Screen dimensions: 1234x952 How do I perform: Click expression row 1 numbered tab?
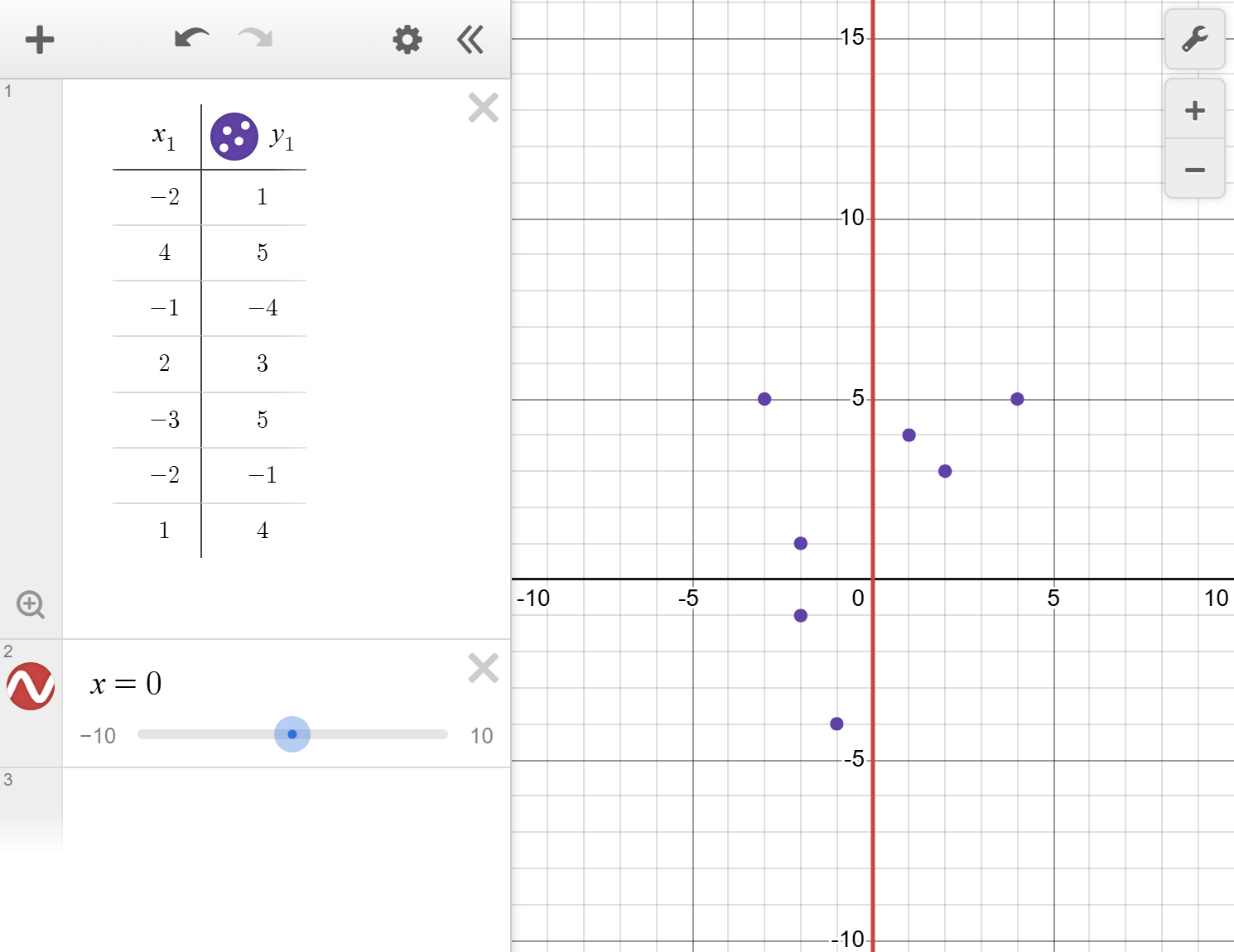8,91
